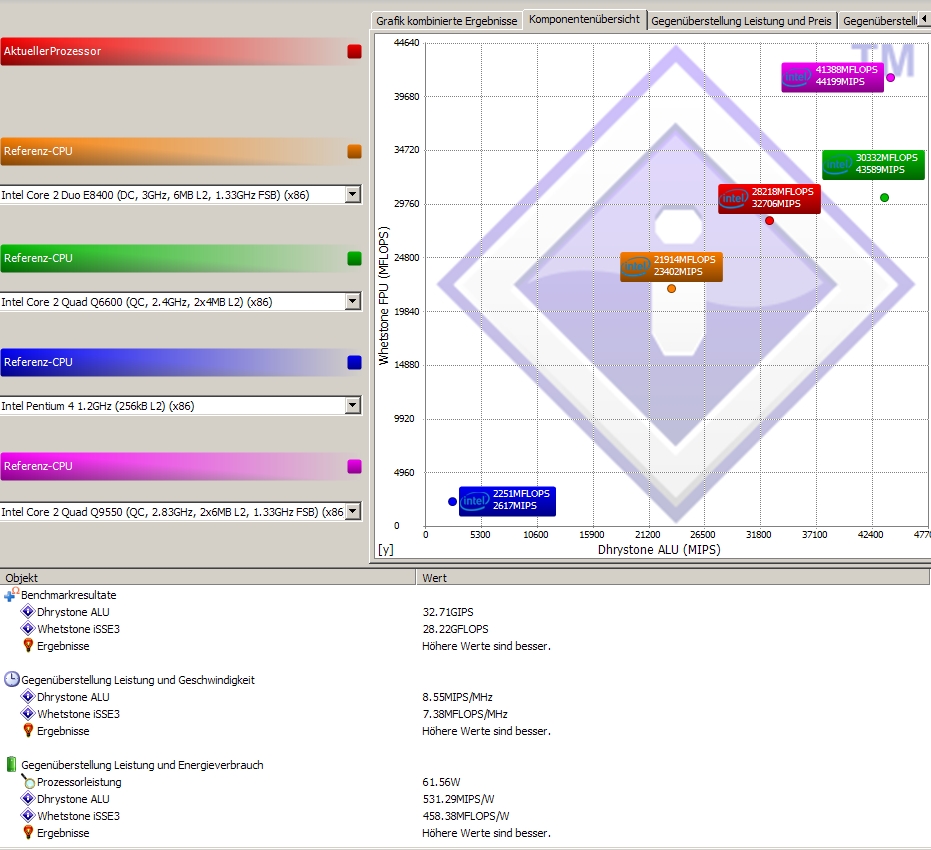Click the 8.55MIPS/MHz value
This screenshot has height=850, width=931.
coord(457,697)
